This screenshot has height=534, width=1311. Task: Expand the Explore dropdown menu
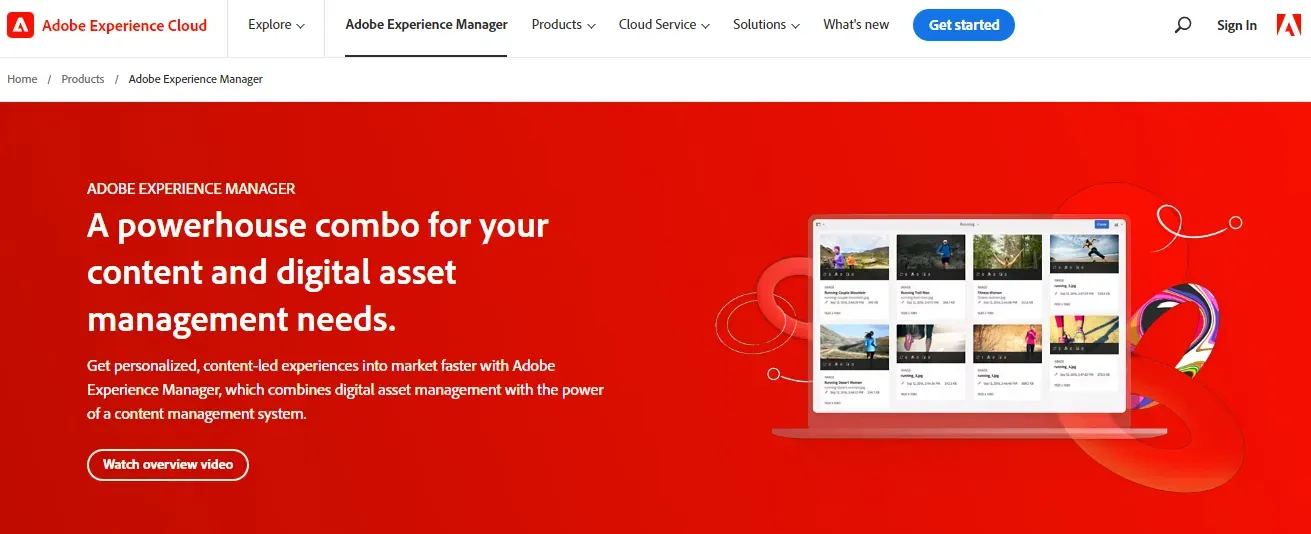coord(276,25)
